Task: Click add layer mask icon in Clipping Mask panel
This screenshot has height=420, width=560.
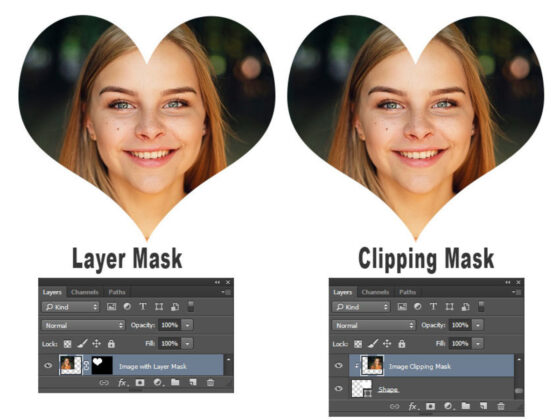Action: tap(431, 406)
